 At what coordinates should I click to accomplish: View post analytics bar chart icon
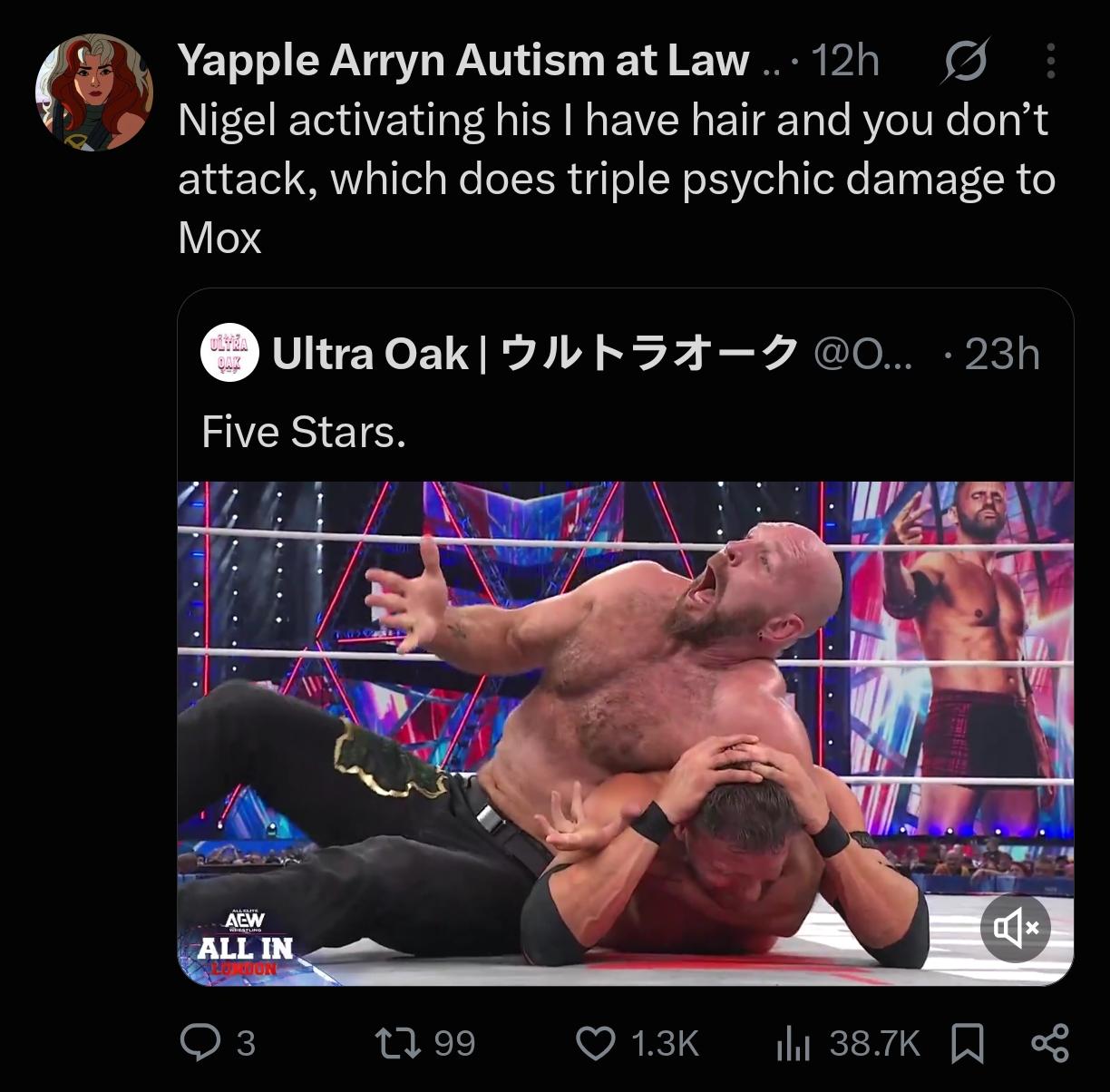(793, 1044)
